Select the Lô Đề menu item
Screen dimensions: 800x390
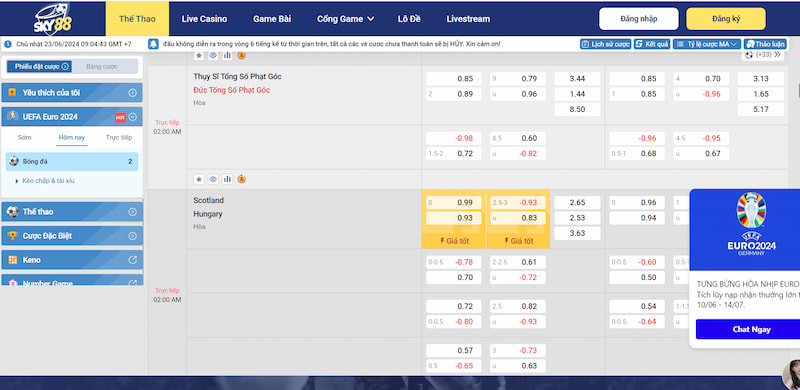(x=409, y=19)
